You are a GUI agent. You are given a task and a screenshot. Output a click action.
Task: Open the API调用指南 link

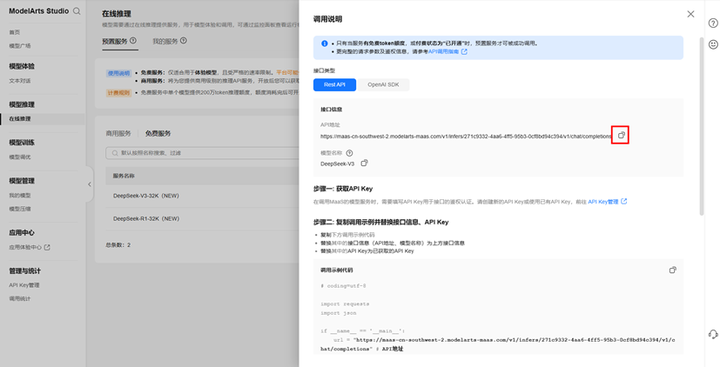click(x=444, y=52)
